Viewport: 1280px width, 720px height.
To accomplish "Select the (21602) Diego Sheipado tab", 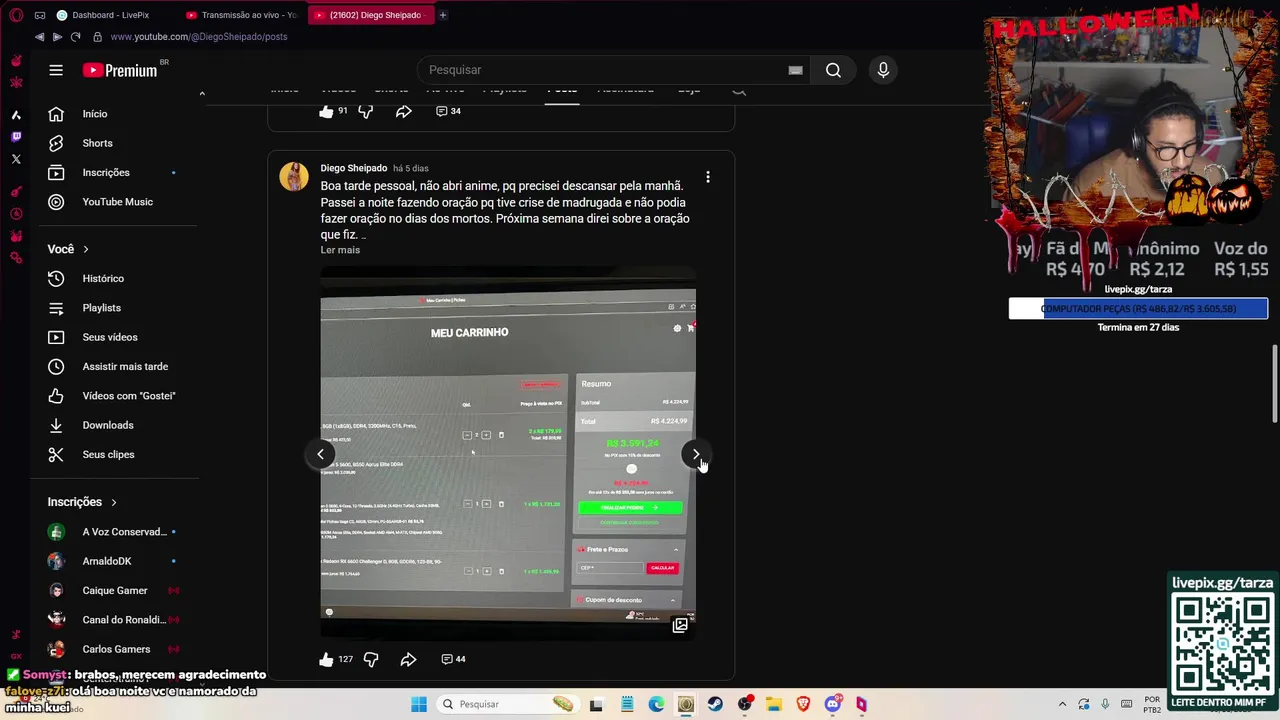I will pos(370,15).
